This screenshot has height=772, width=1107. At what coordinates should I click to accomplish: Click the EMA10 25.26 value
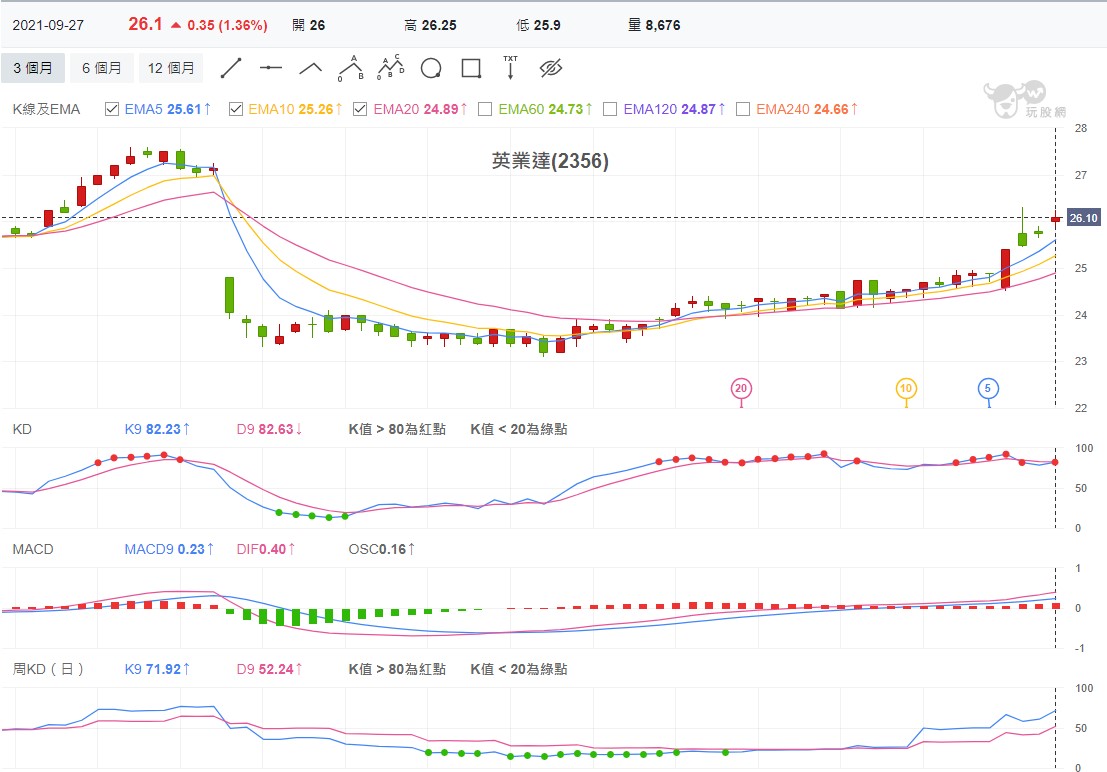295,109
